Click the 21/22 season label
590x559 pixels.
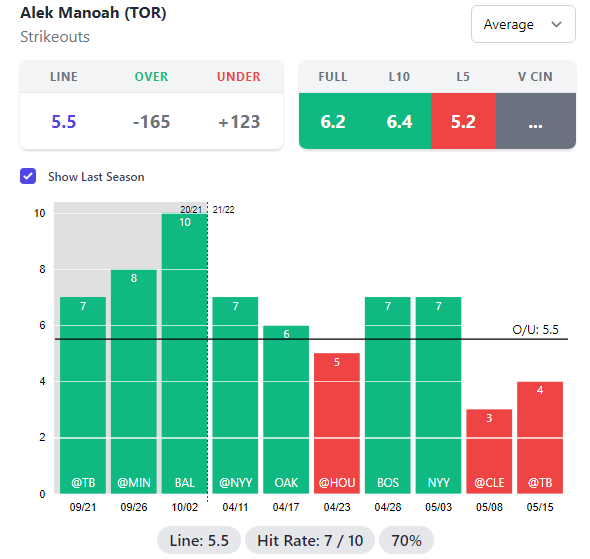(224, 210)
